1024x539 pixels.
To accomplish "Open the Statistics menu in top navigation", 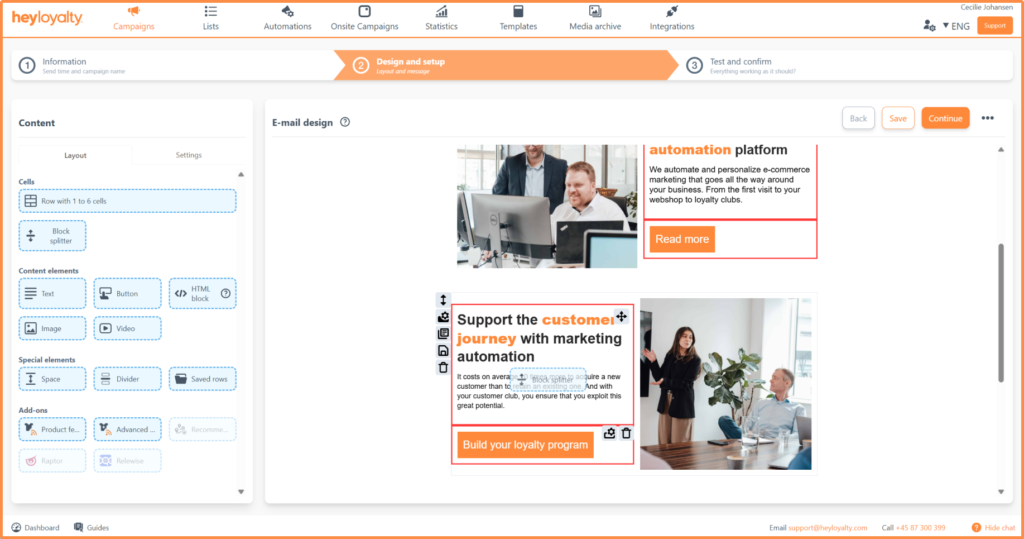I will tap(441, 18).
